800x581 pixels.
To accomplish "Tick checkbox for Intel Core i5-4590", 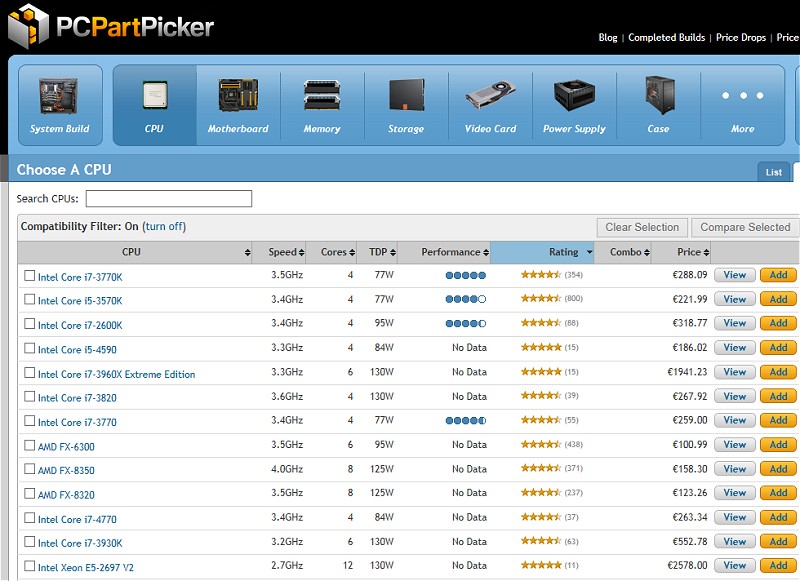I will pos(30,348).
